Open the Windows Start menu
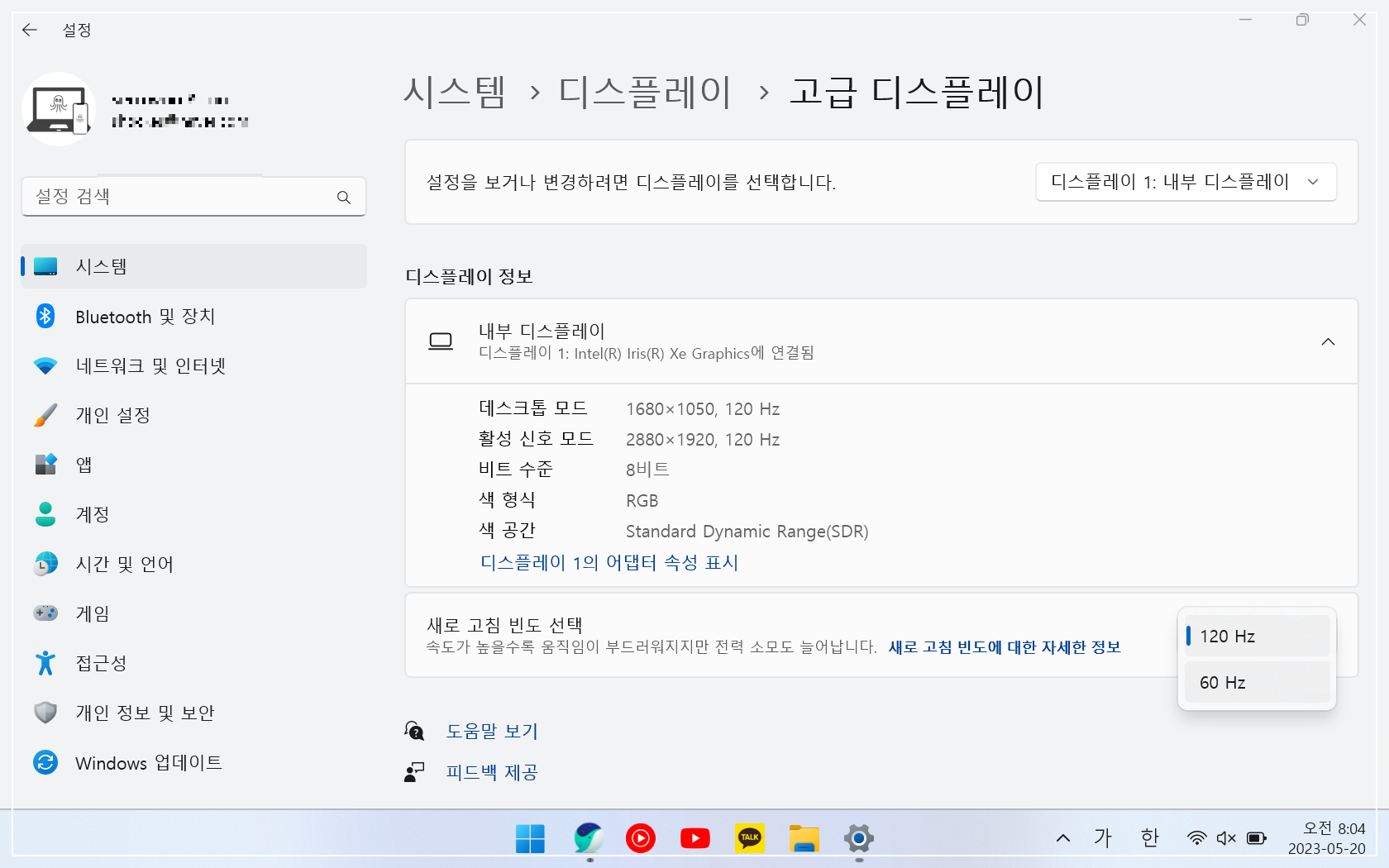 point(530,838)
